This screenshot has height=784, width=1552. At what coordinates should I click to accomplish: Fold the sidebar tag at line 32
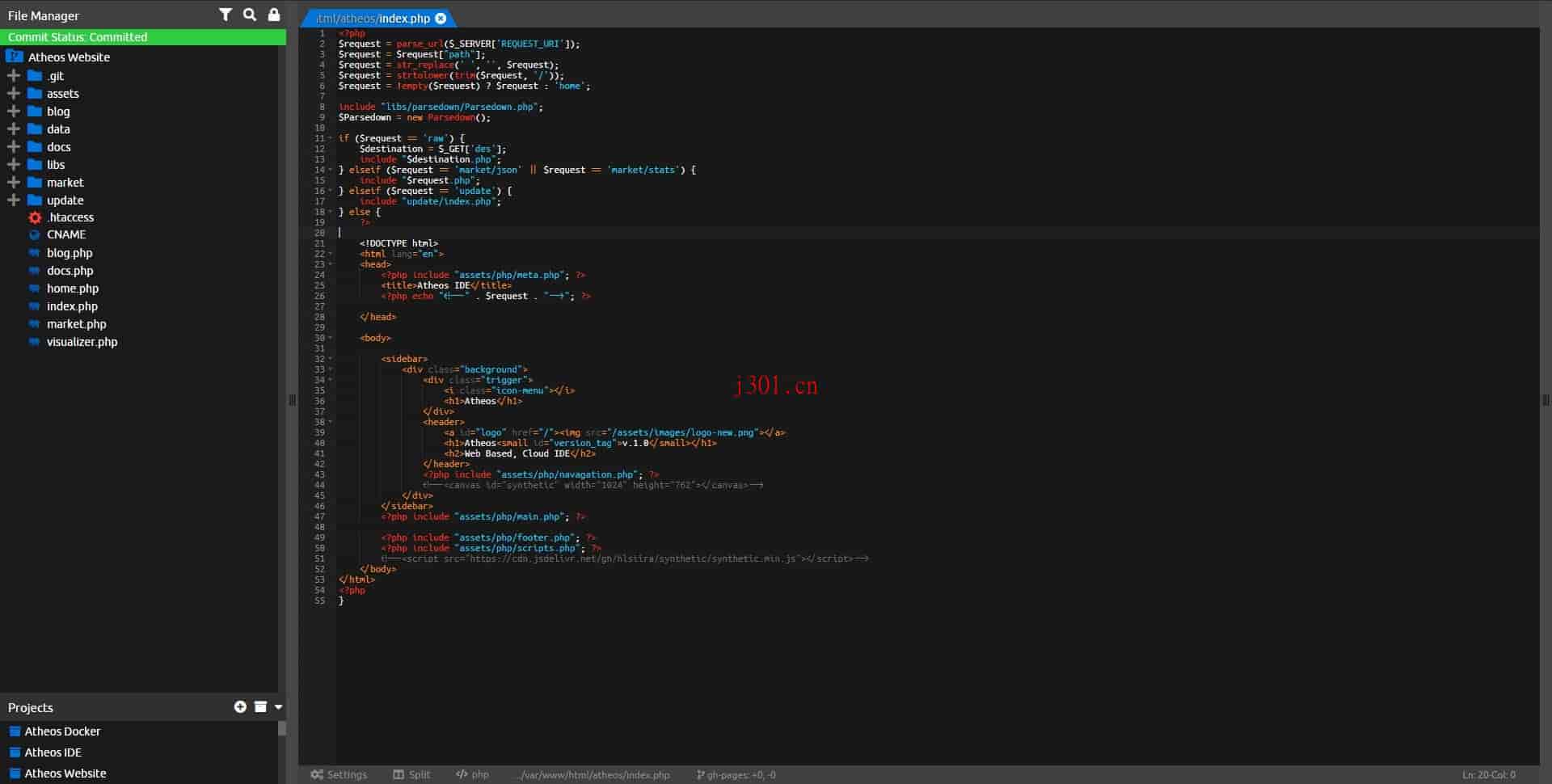coord(330,359)
